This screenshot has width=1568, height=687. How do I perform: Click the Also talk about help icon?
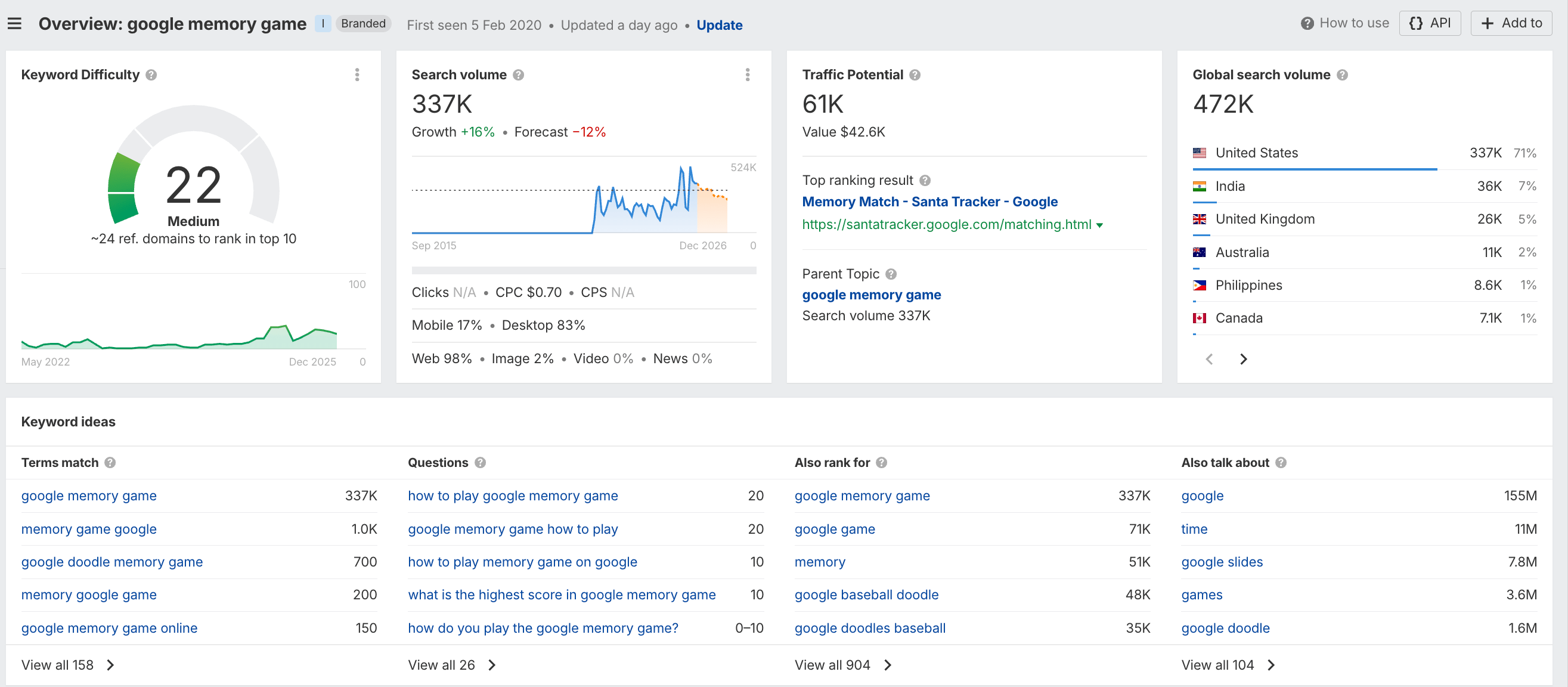[1281, 463]
